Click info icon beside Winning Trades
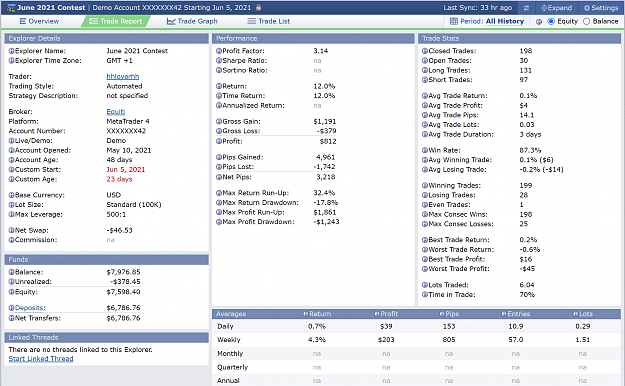 tap(425, 185)
